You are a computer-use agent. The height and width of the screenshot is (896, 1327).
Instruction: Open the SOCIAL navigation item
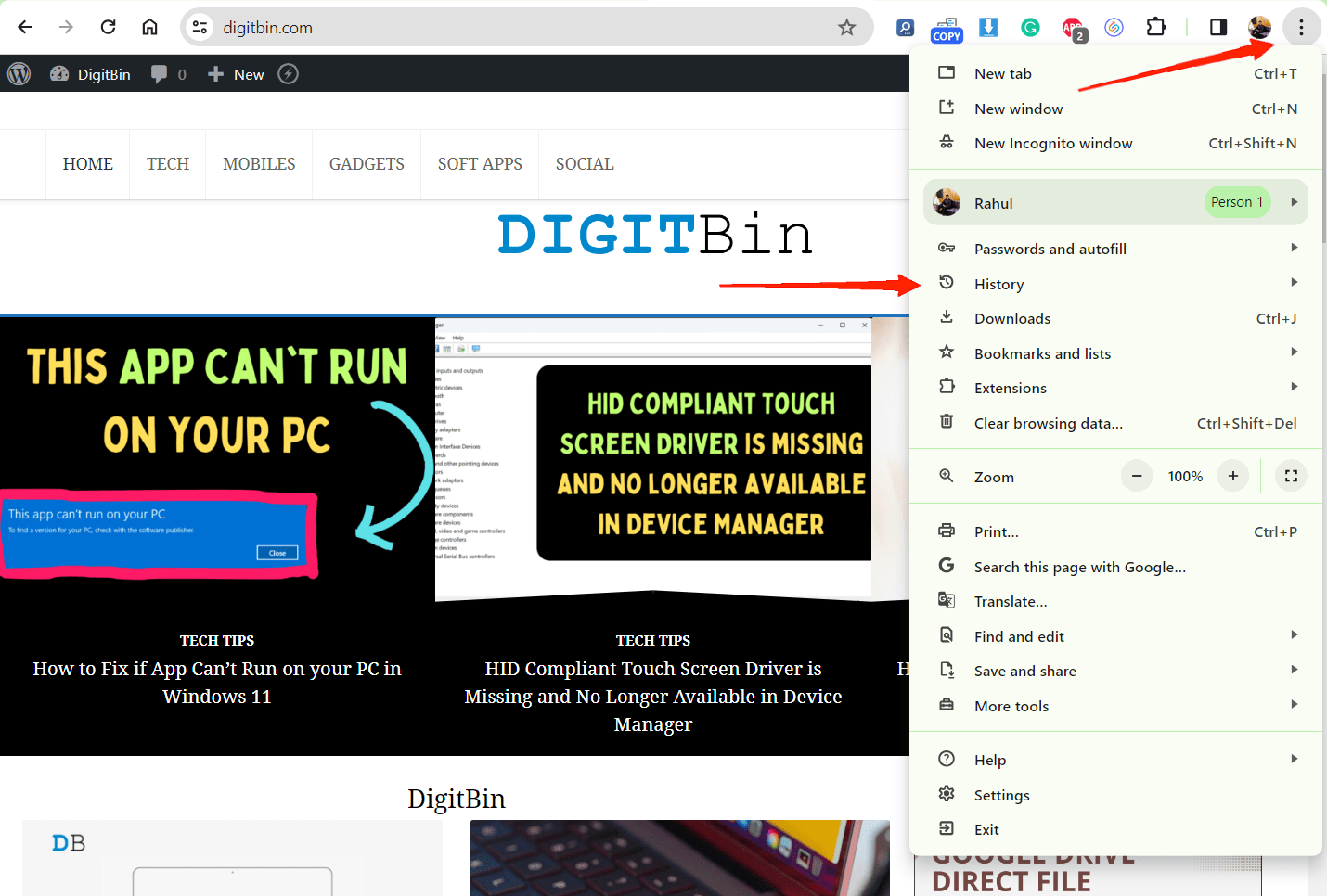[x=585, y=164]
